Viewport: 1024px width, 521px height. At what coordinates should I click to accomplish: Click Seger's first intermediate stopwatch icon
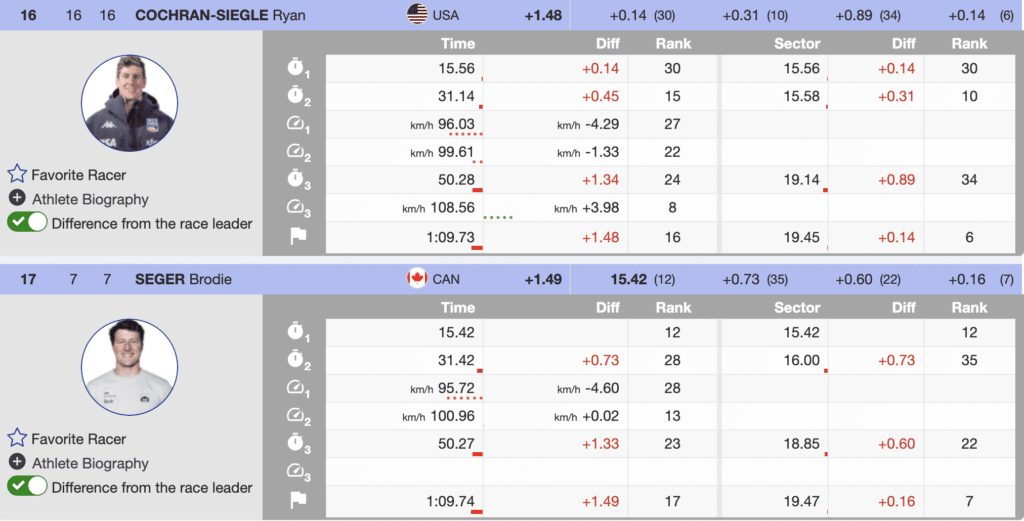[297, 333]
